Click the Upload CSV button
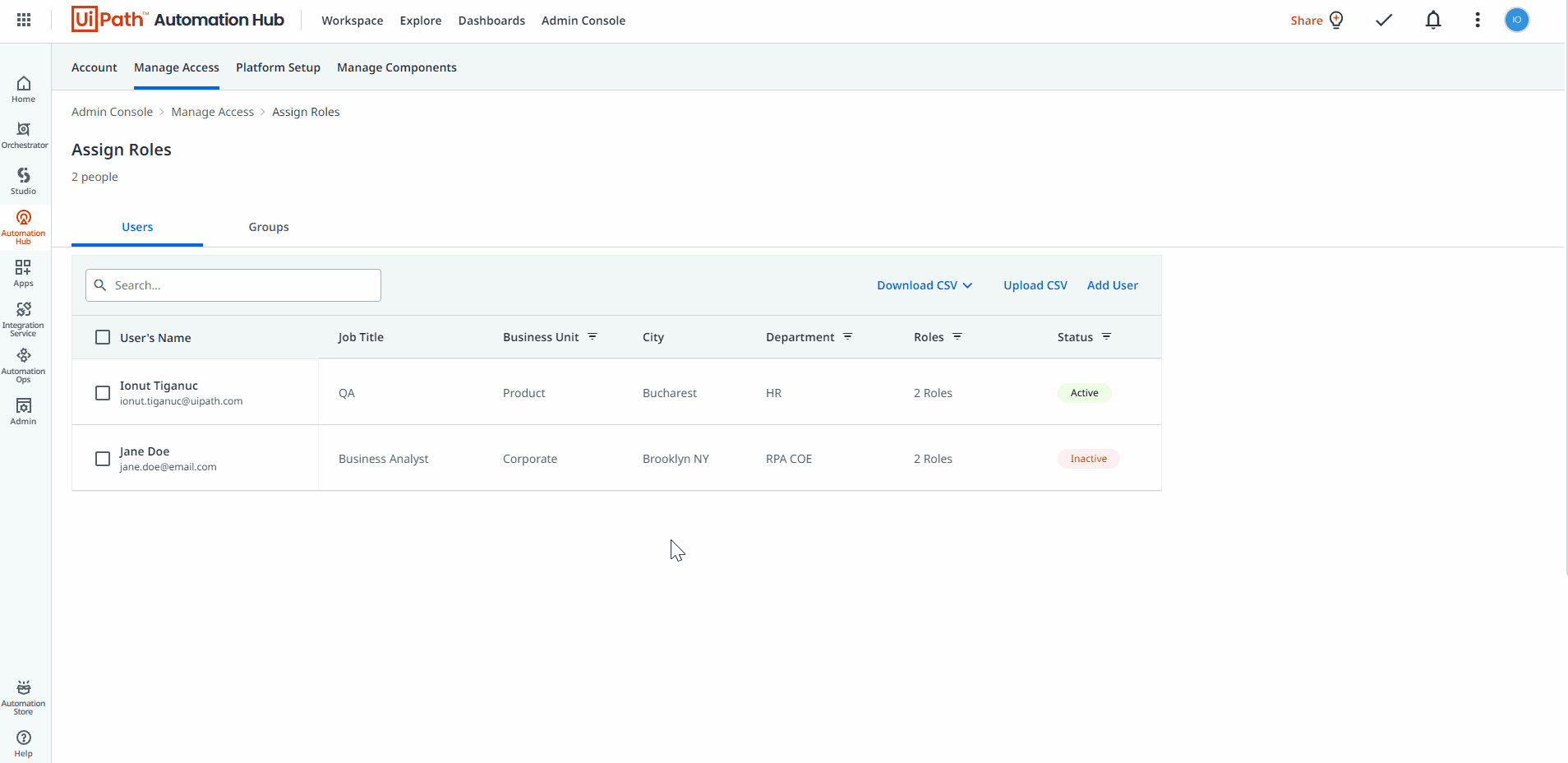 coord(1035,285)
